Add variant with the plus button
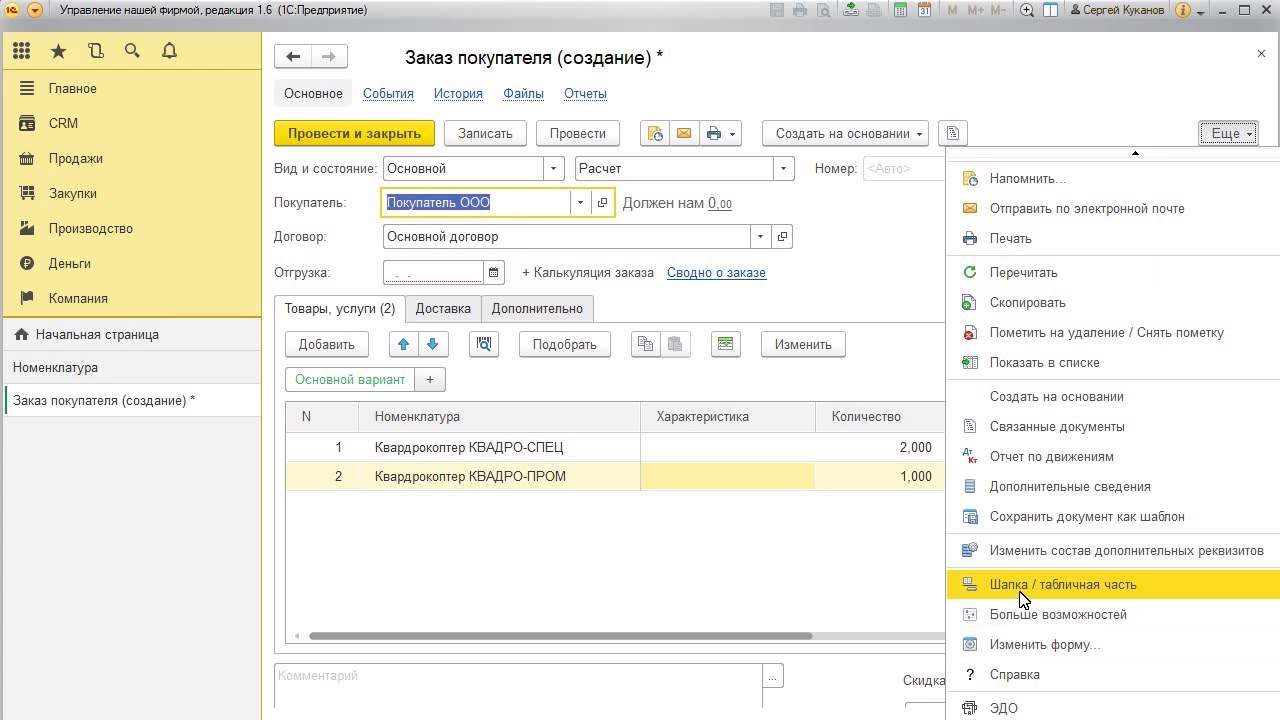 430,379
